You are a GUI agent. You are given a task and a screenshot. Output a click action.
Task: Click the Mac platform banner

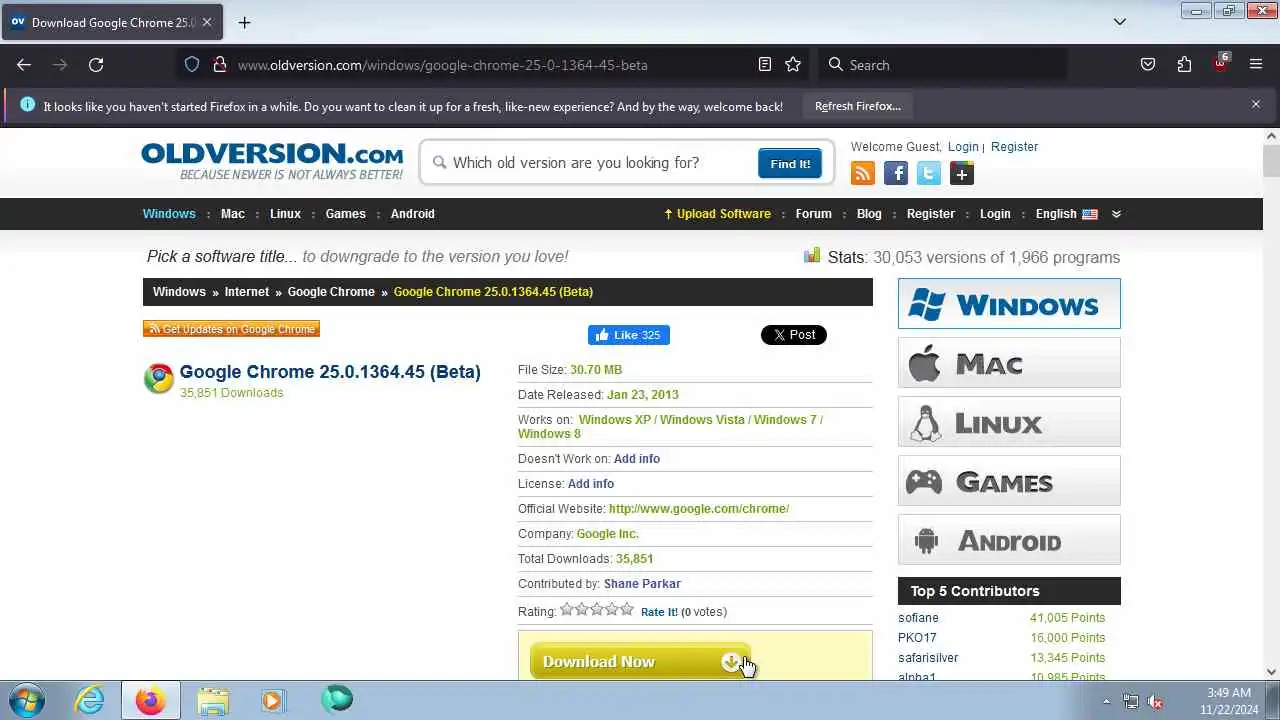1009,362
